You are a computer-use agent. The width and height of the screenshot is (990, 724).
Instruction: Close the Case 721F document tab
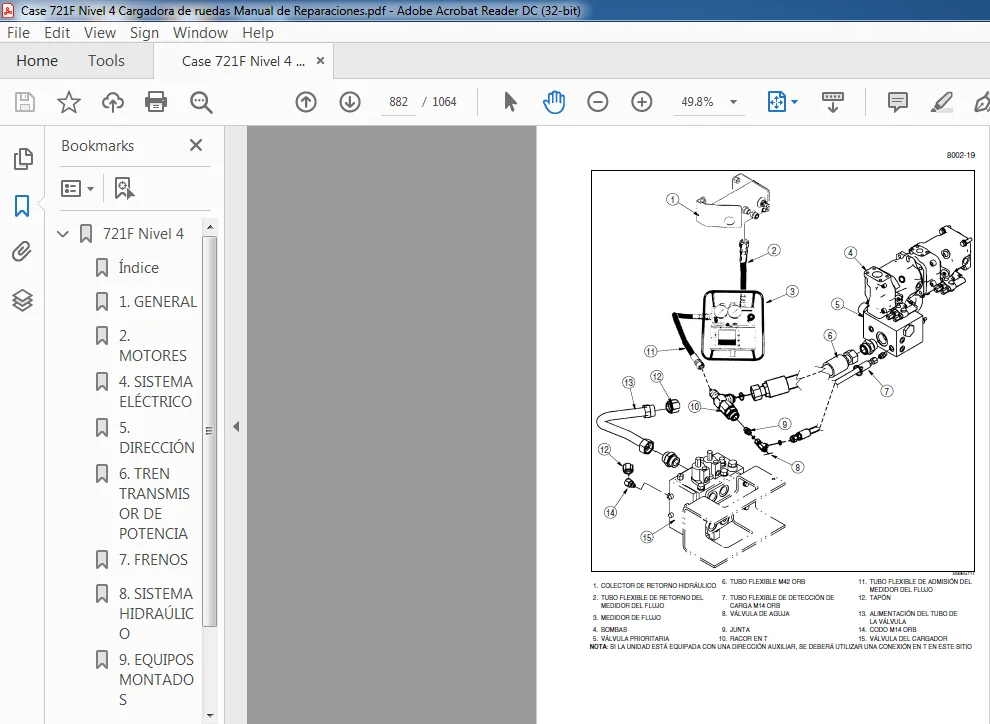click(x=320, y=61)
